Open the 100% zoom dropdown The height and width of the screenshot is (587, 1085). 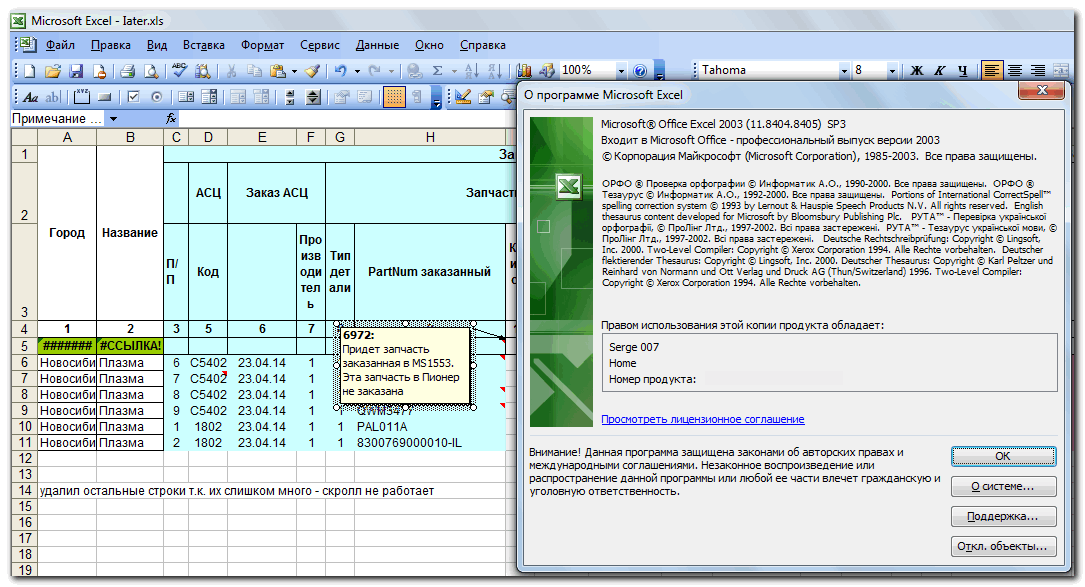(621, 71)
